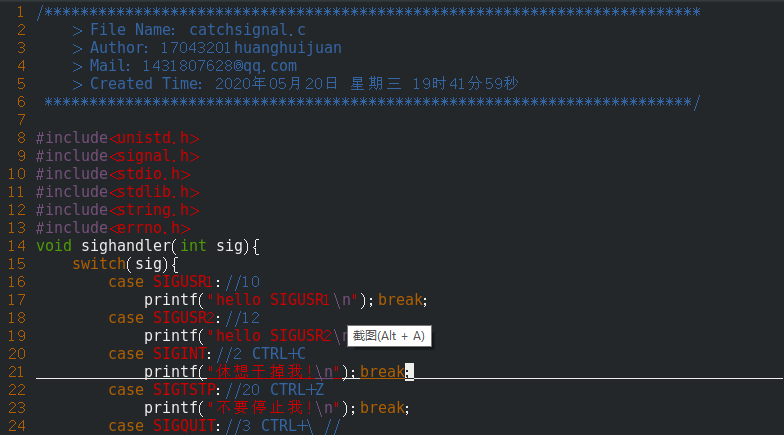The image size is (784, 435).
Task: Click SIGINT case label
Action: (x=180, y=354)
